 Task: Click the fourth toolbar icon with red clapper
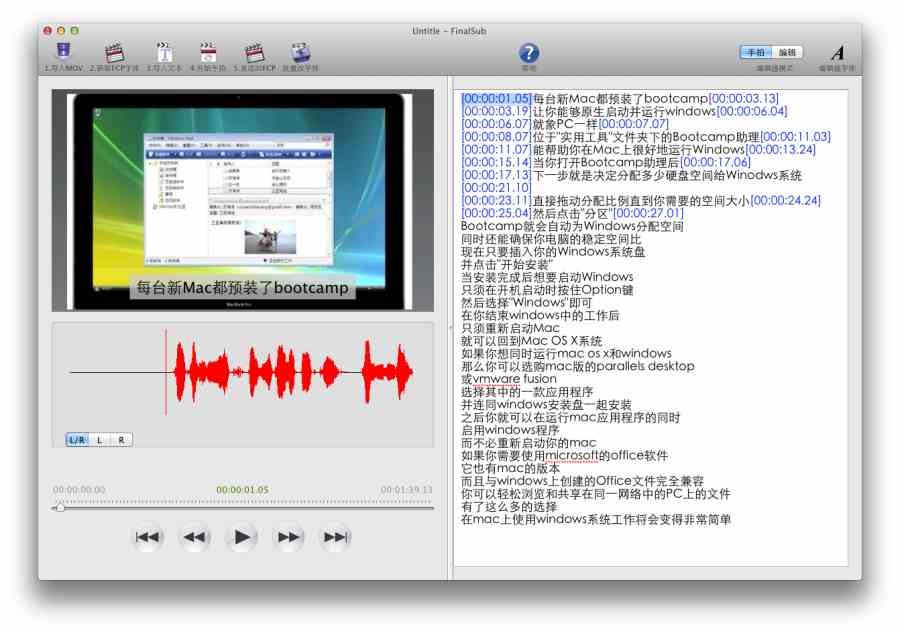pos(208,52)
